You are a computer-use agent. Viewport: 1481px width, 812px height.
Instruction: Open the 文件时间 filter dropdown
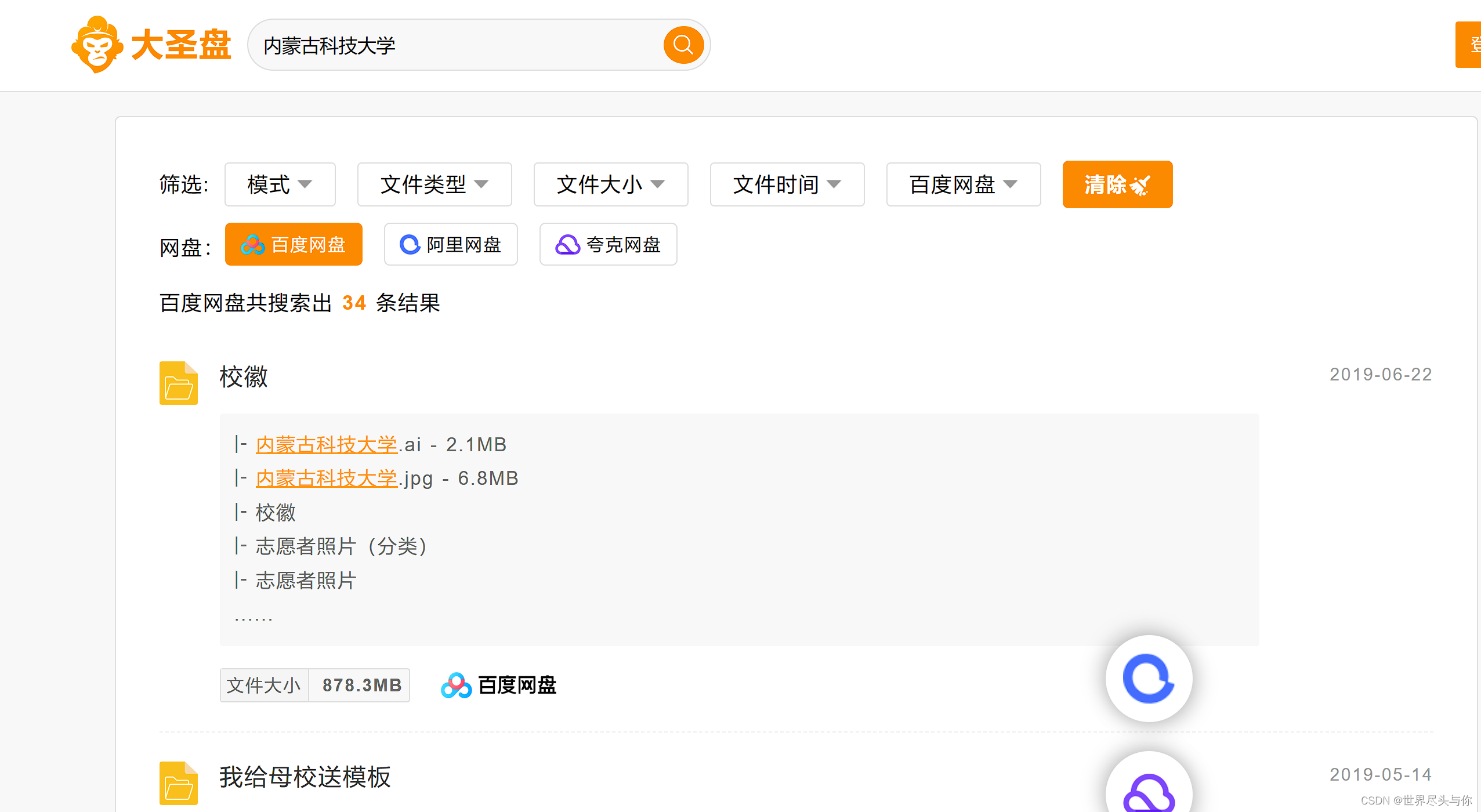pyautogui.click(x=787, y=184)
